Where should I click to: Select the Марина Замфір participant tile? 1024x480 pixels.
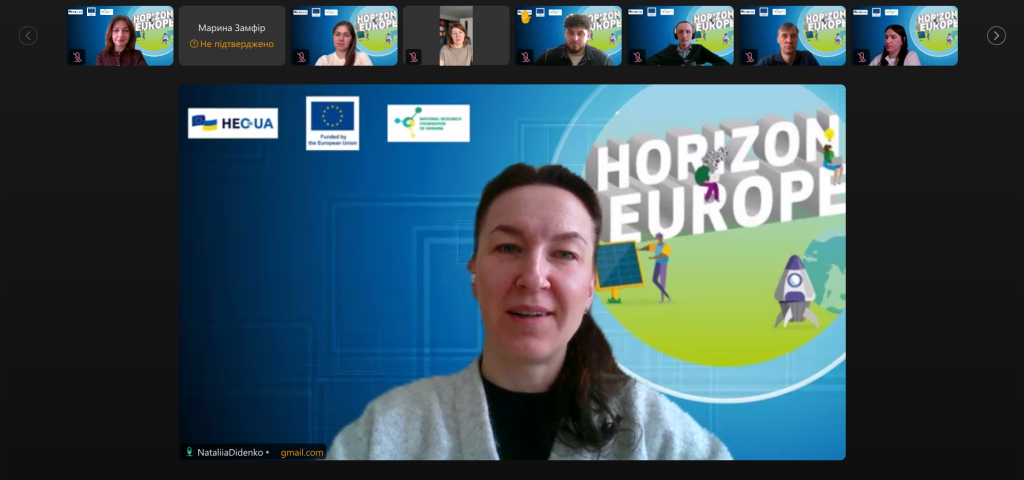pyautogui.click(x=232, y=35)
